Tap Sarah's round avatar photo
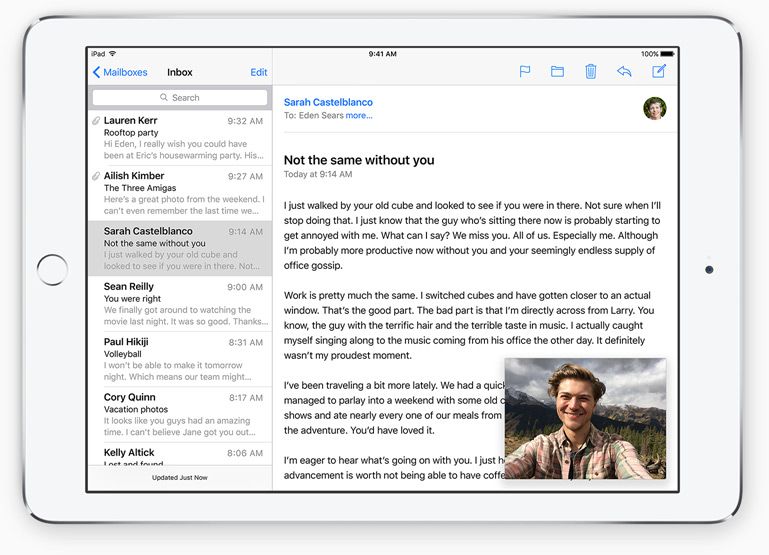Viewport: 769px width, 555px height. (655, 108)
